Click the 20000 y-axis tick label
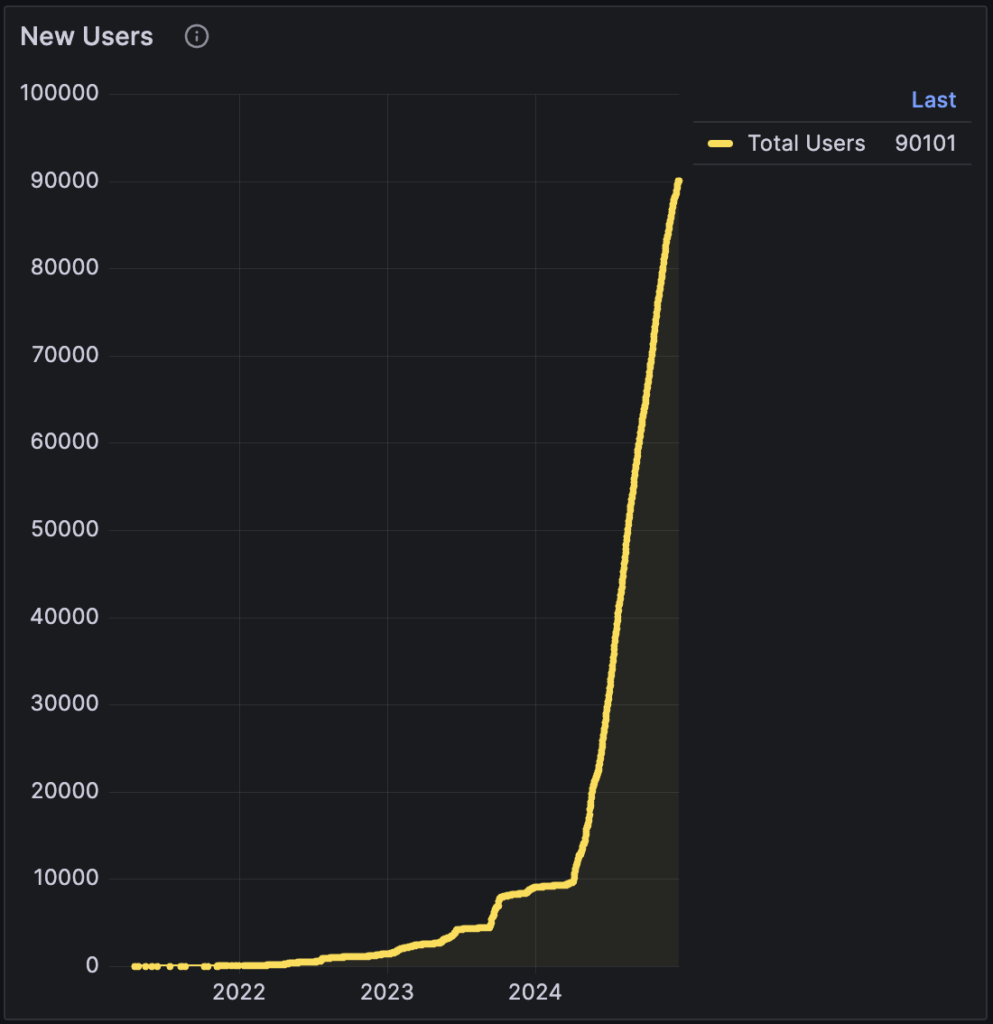Screen dimensions: 993x1024 click(63, 791)
